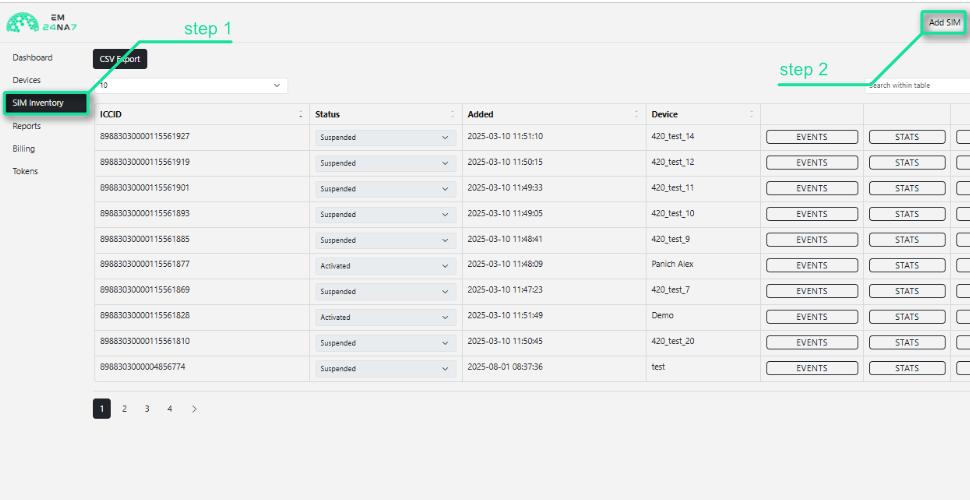Select ICCID 8988303000115561927
This screenshot has height=500, width=970.
(x=145, y=136)
